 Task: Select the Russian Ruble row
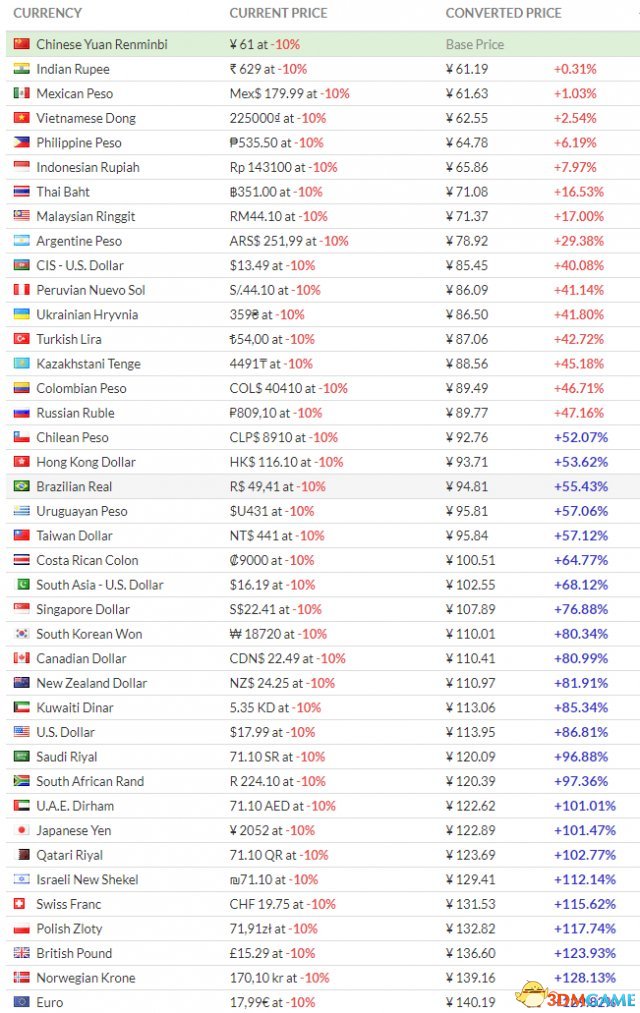[x=323, y=412]
